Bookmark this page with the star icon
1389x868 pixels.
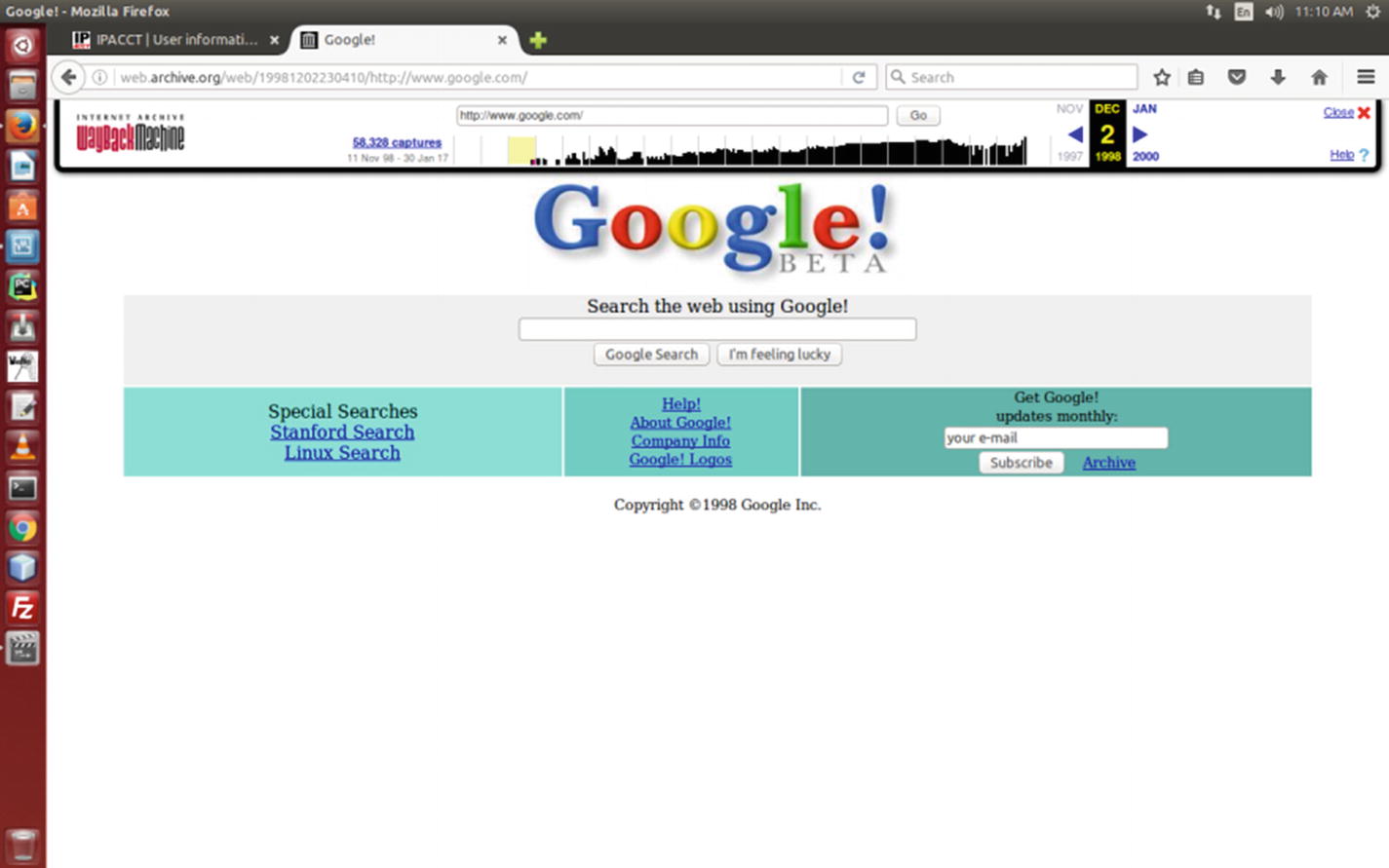[1162, 77]
